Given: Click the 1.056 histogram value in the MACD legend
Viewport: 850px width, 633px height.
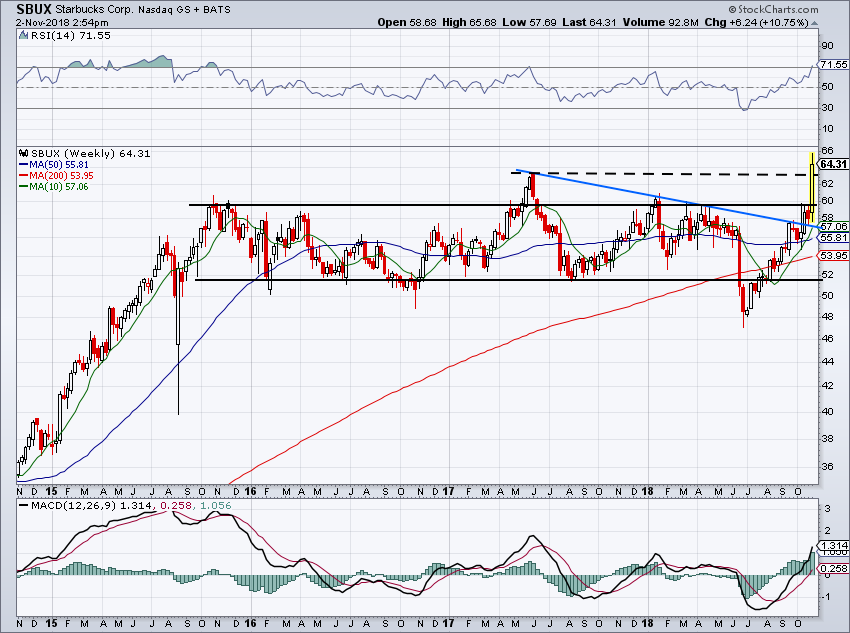Looking at the screenshot, I should click(x=216, y=506).
